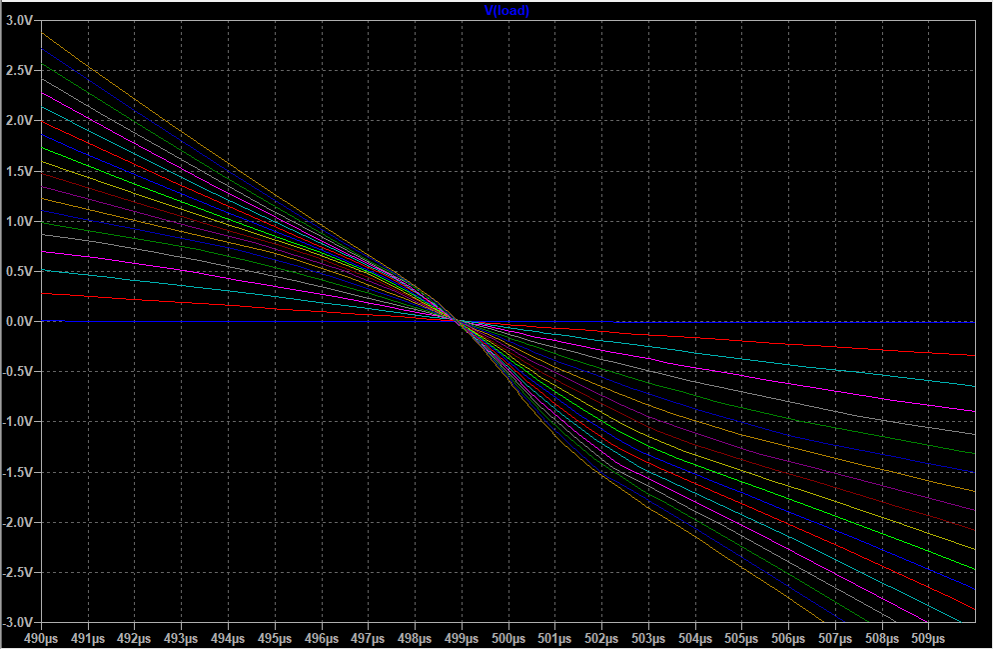This screenshot has height=650, width=994.
Task: Click the 505µs time axis label
Action: click(742, 639)
